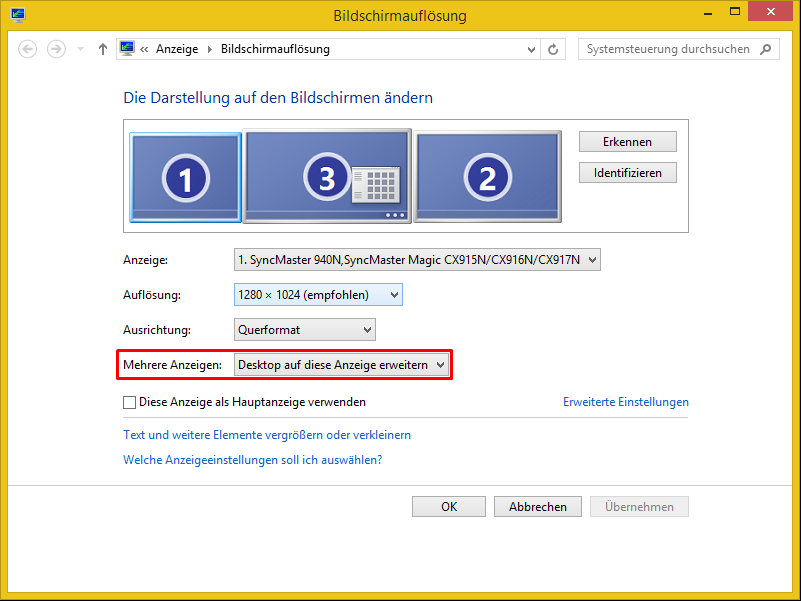Click the display icon inside the address bar
801x601 pixels.
(x=127, y=48)
